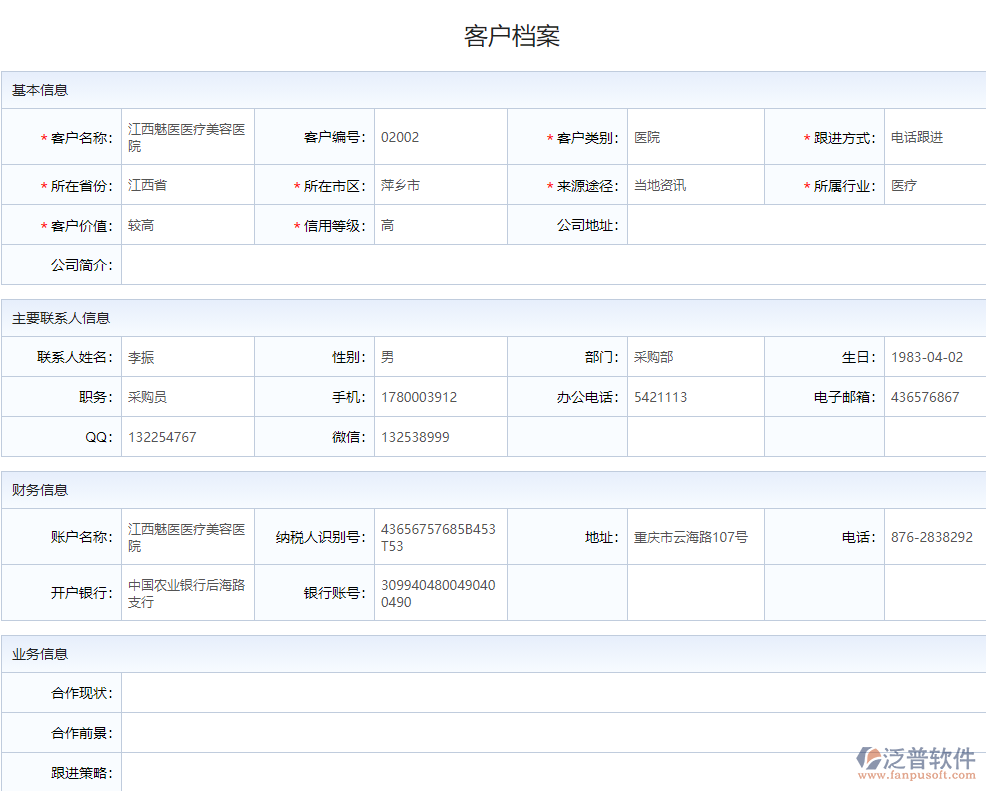This screenshot has width=986, height=791.
Task: Click the 联系人姓名 field containing 李振
Action: tap(187, 357)
